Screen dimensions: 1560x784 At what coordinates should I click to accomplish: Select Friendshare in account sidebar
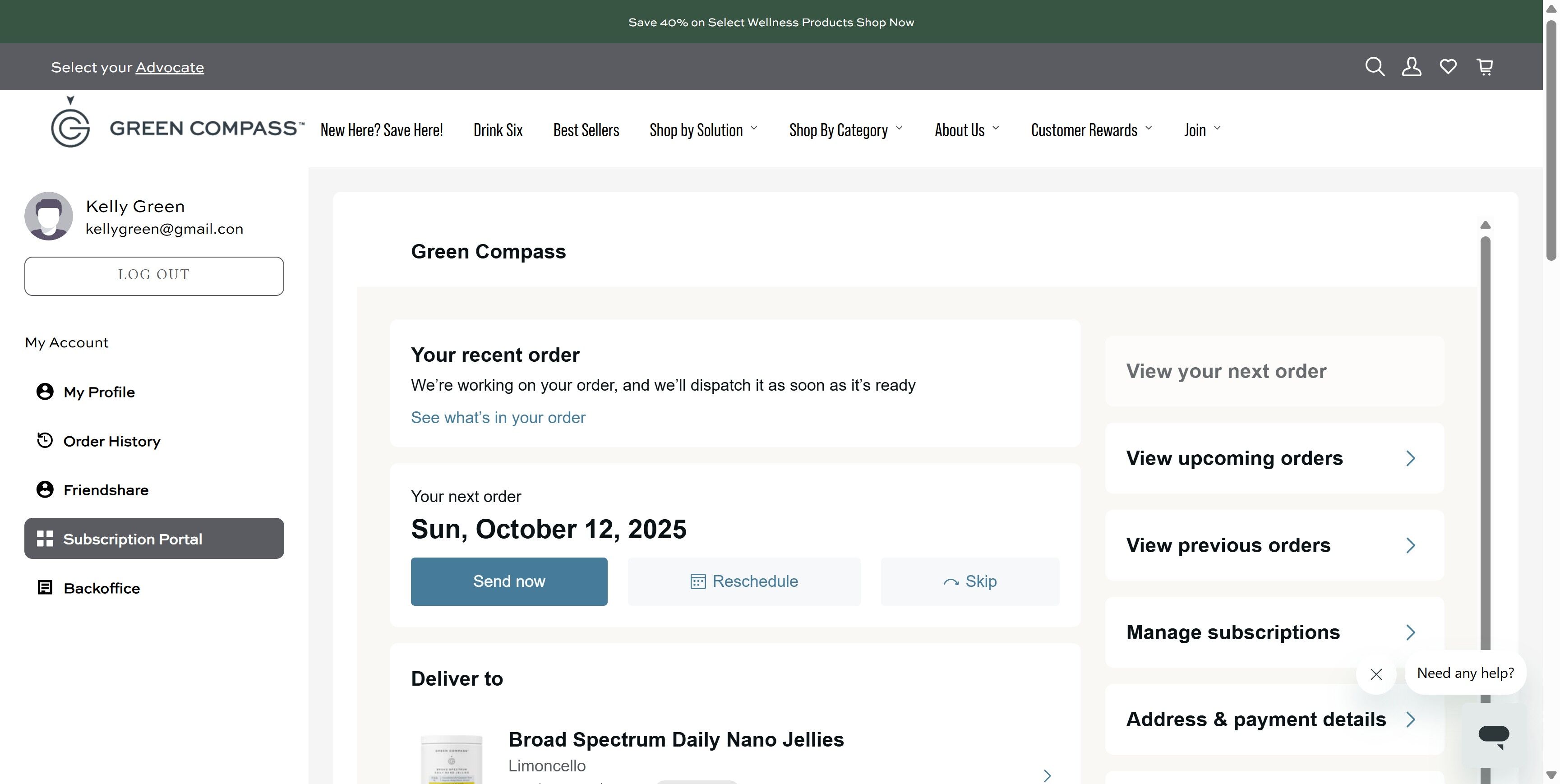coord(154,490)
